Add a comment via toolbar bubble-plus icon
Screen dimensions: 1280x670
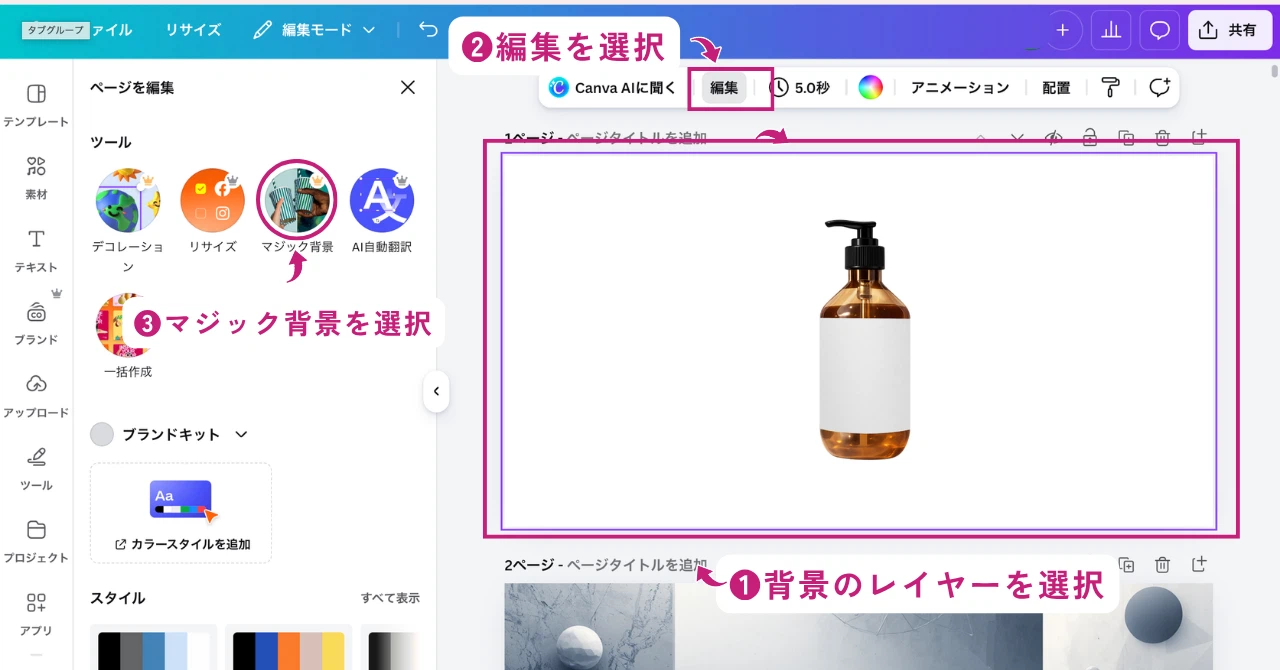click(x=1159, y=88)
